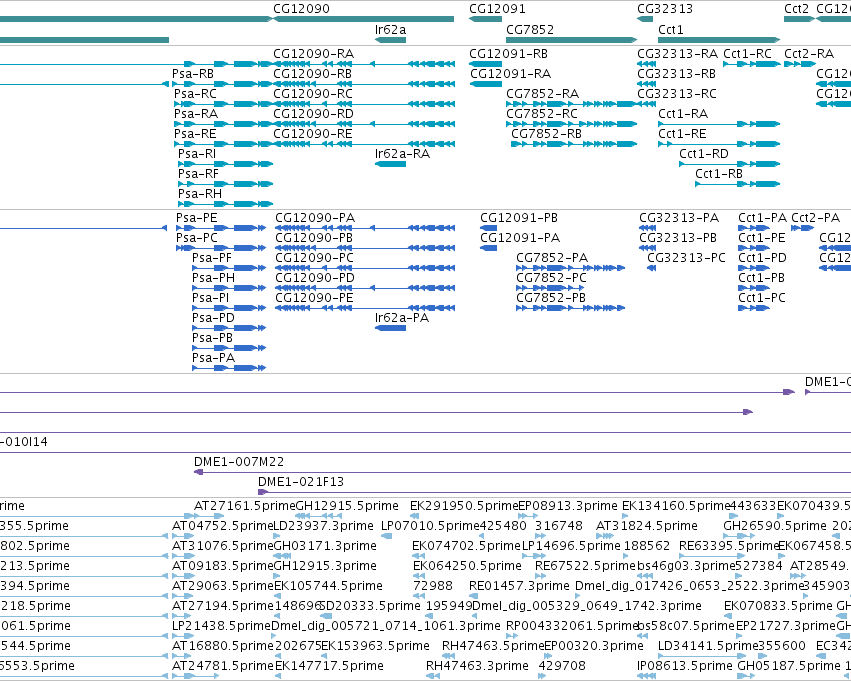
Task: Click transcript label CG7852-RB
Action: coord(547,133)
